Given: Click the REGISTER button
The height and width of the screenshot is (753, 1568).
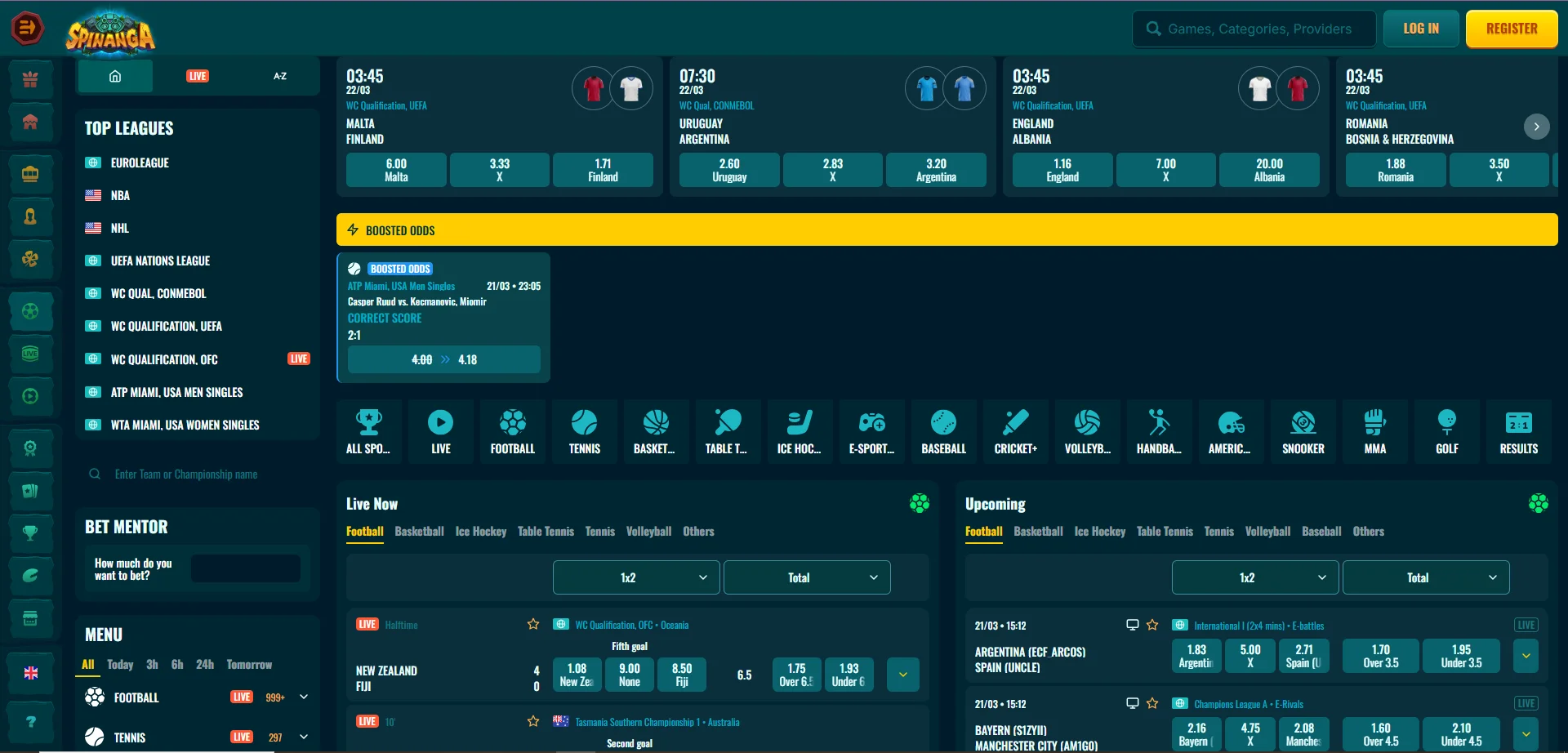Looking at the screenshot, I should point(1511,29).
